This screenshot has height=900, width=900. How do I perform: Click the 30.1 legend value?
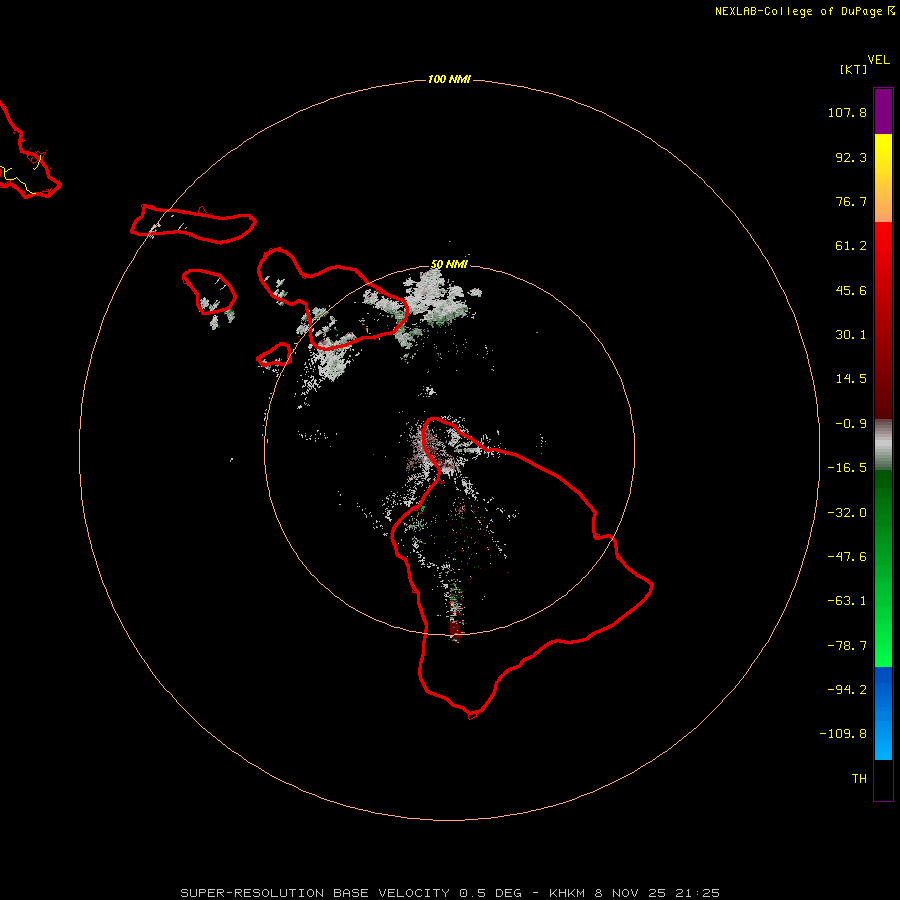[851, 335]
